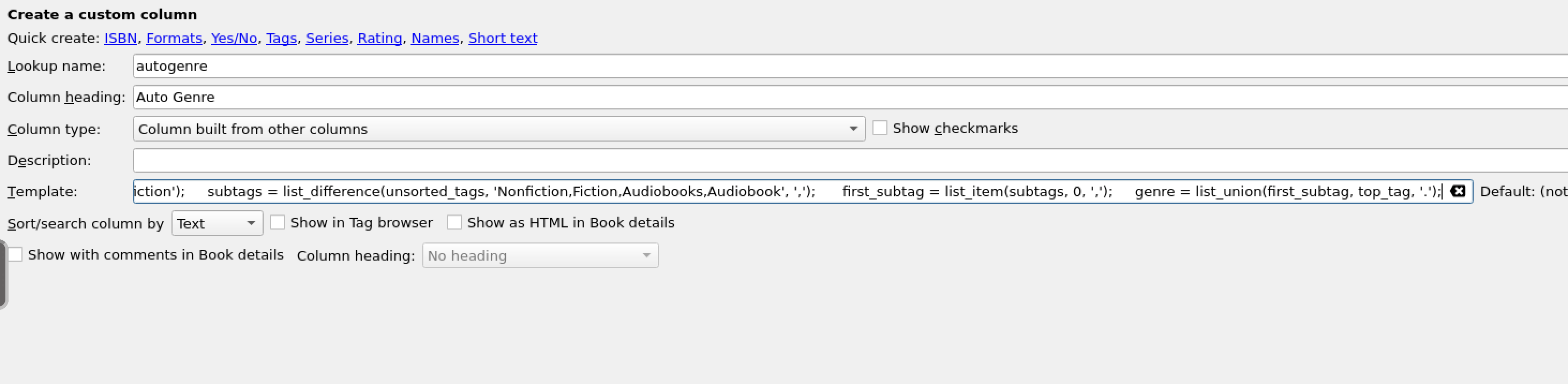The image size is (1568, 384).
Task: Expand the Sort/search column by Text dropdown
Action: pyautogui.click(x=216, y=224)
